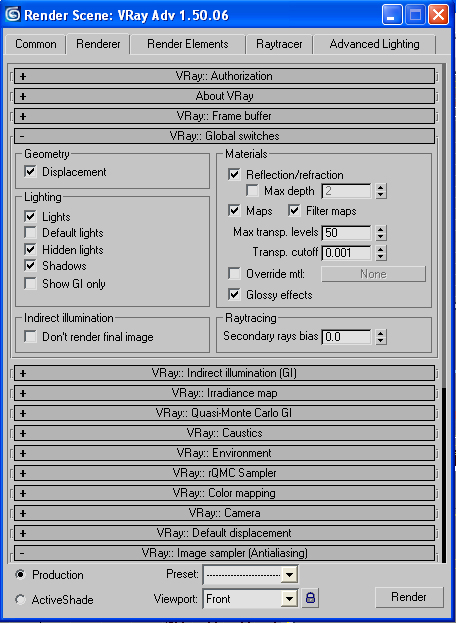This screenshot has height=623, width=456.
Task: Turn off Glossy effects
Action: [234, 295]
